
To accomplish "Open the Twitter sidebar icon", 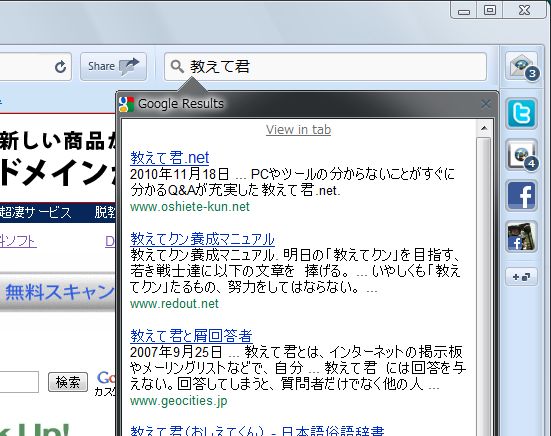I will pyautogui.click(x=521, y=113).
